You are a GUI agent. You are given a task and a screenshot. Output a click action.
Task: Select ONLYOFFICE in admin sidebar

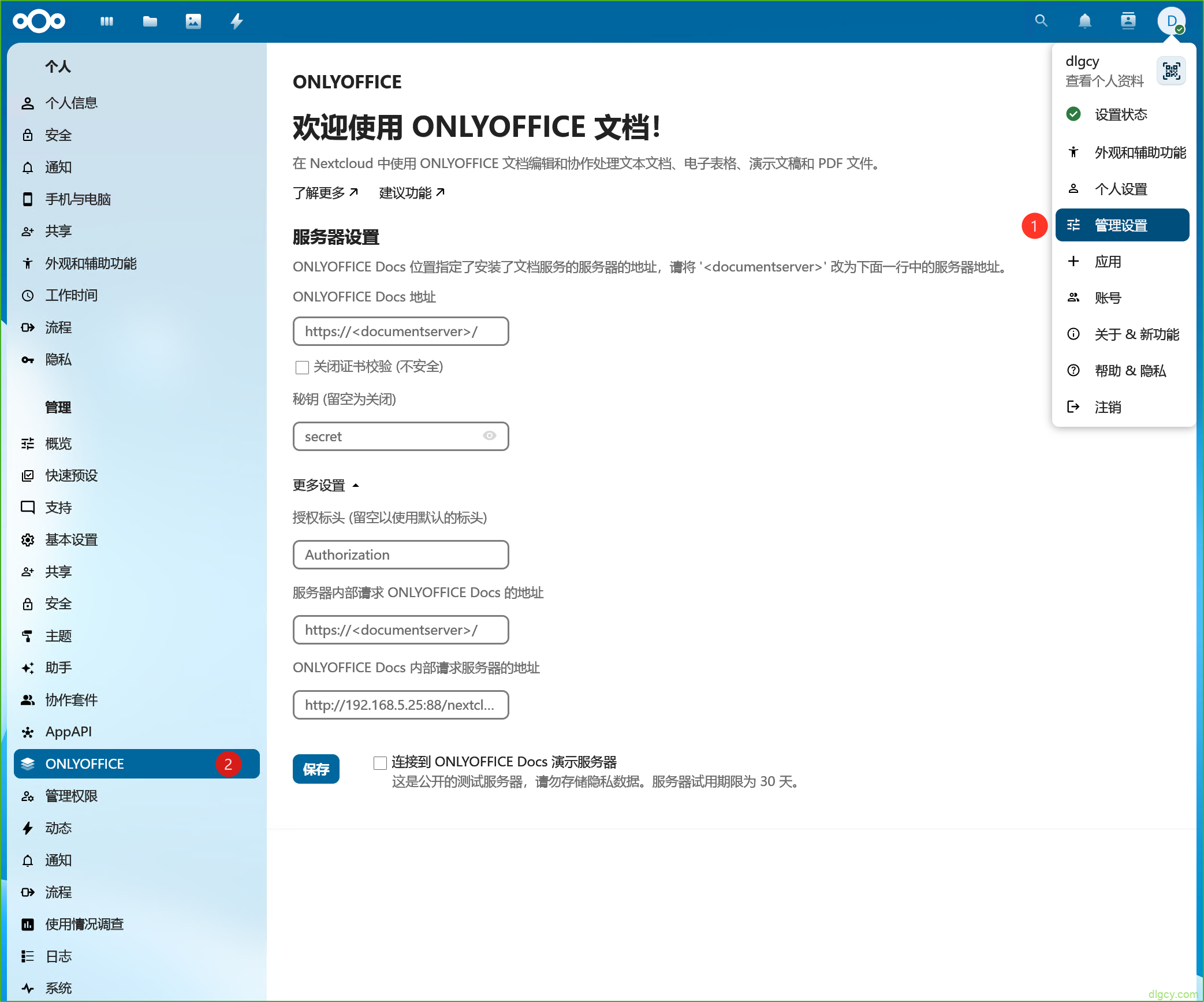pyautogui.click(x=137, y=764)
